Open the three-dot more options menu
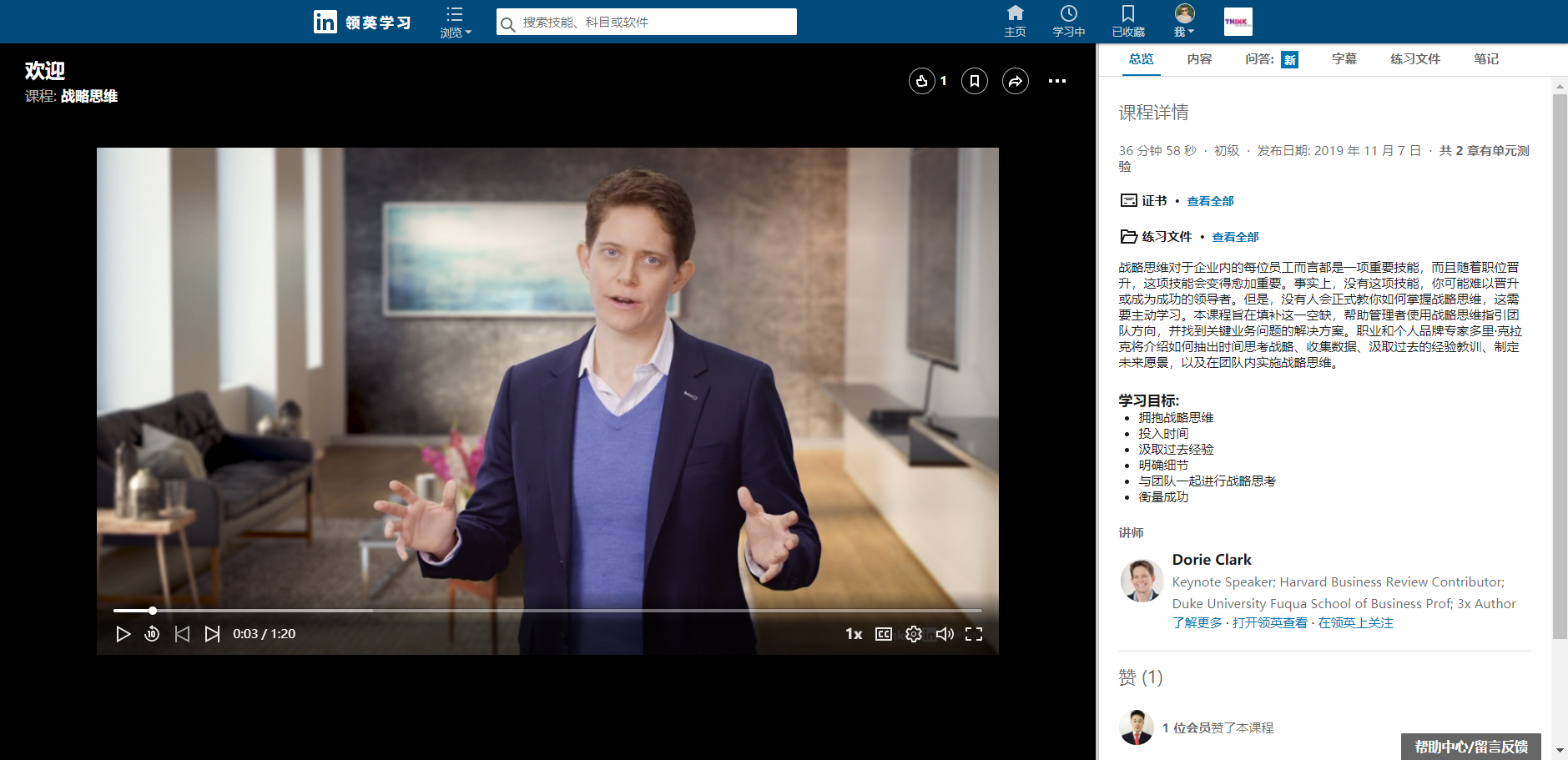Viewport: 1568px width, 760px height. 1057,81
